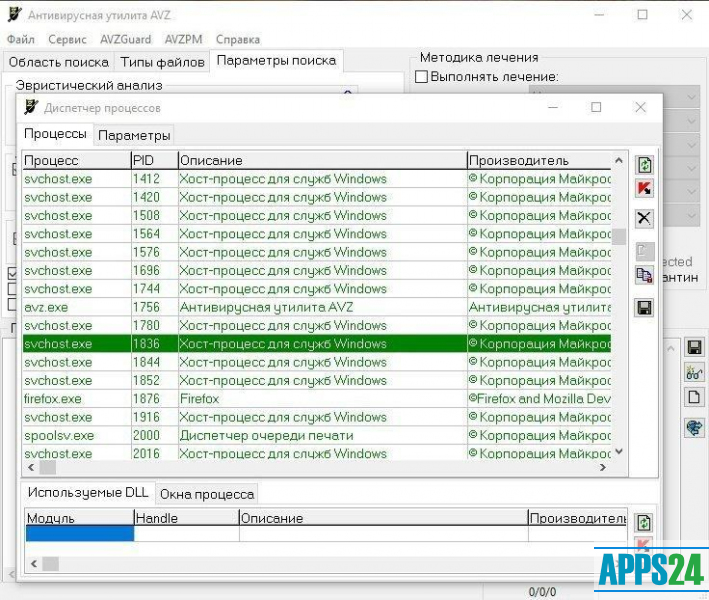The width and height of the screenshot is (709, 600).
Task: Click the blank page icon in AVZ main window
Action: coord(695,398)
